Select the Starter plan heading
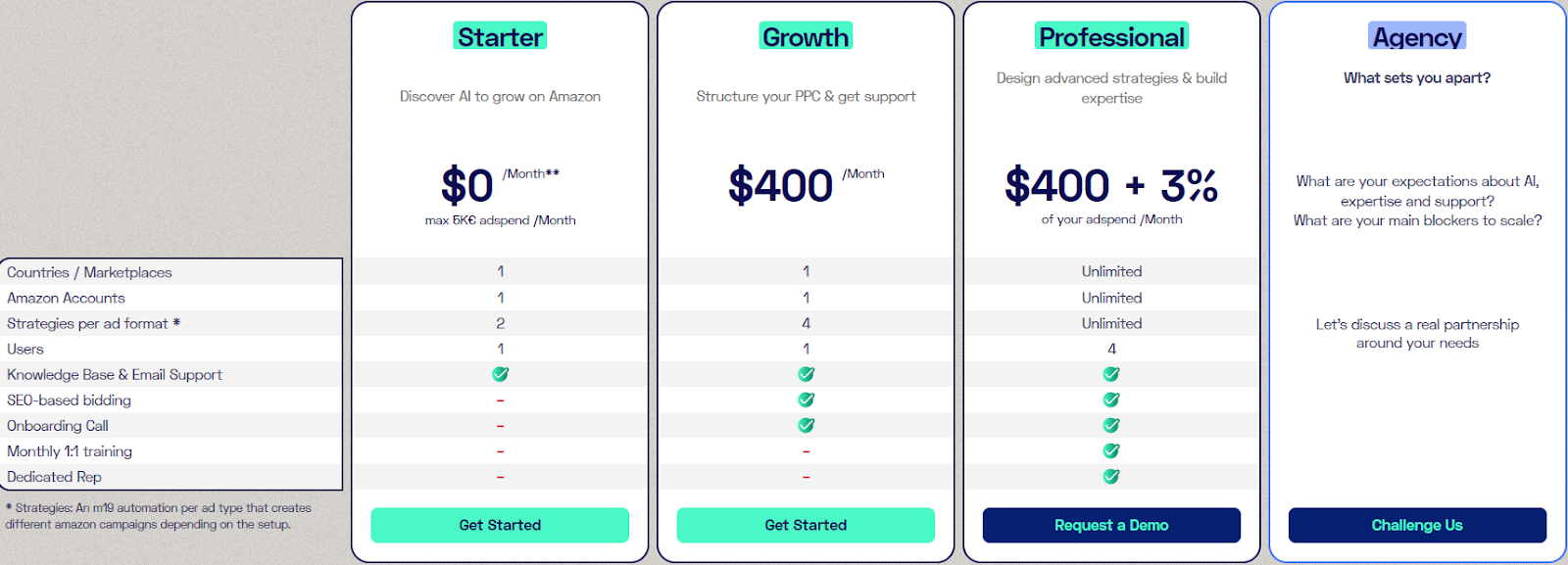Viewport: 1568px width, 565px height. pos(500,36)
